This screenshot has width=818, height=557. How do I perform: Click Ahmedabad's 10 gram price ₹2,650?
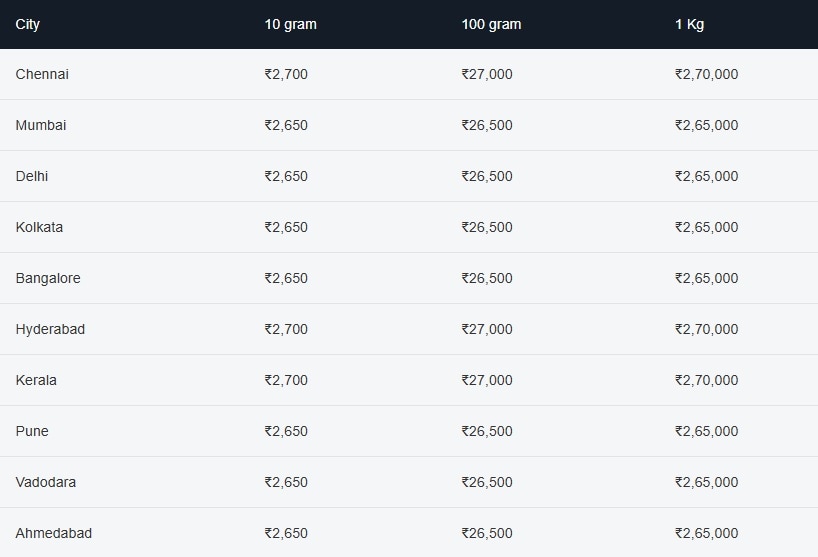click(x=286, y=534)
